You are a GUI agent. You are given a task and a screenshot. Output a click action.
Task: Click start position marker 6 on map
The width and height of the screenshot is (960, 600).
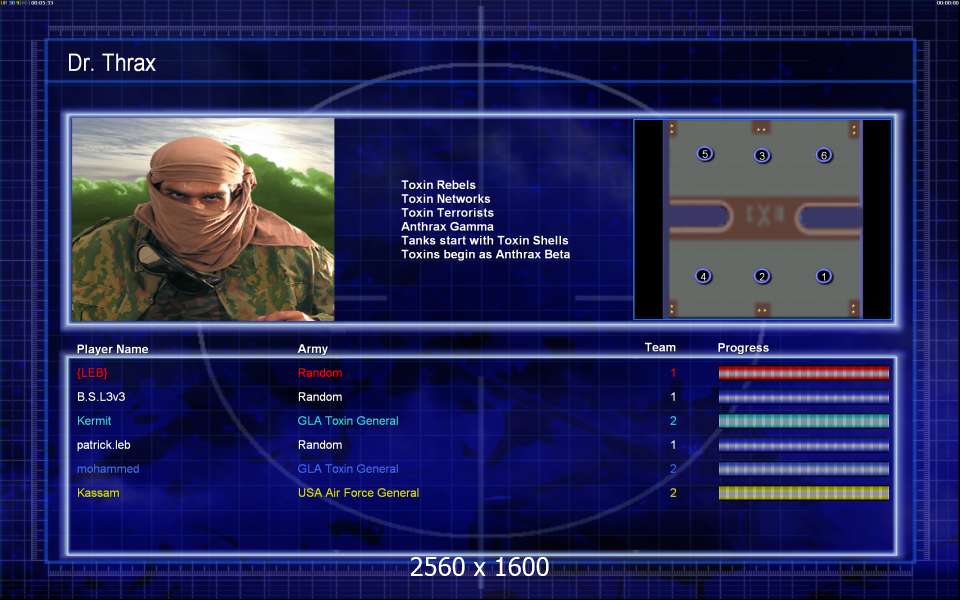tap(824, 155)
